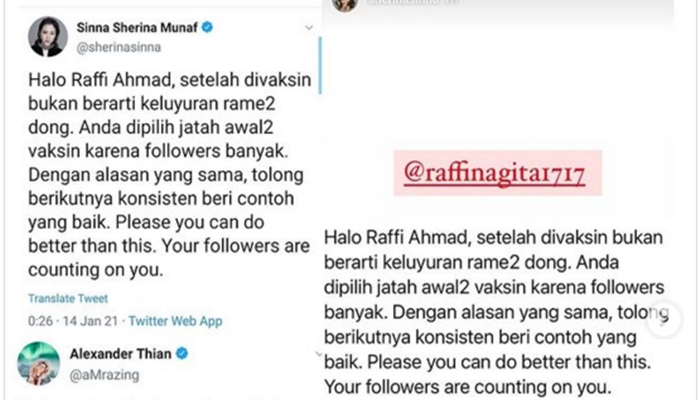
Task: Go to next slide using right arrow
Action: point(664,320)
